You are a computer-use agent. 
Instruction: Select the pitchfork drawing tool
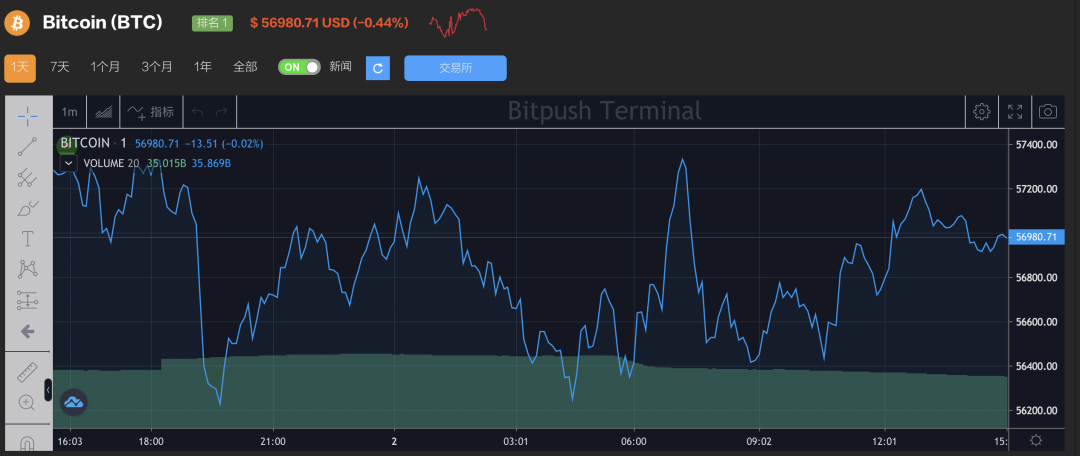tap(28, 178)
